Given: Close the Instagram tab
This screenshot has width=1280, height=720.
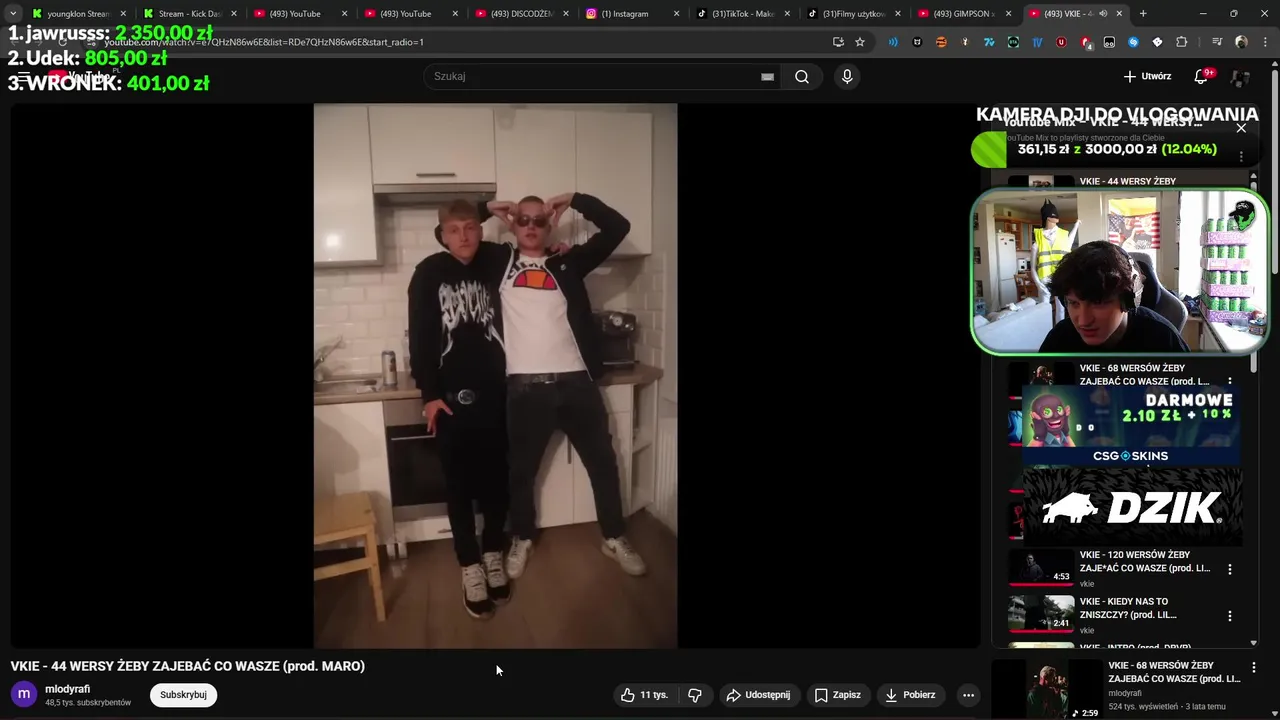Looking at the screenshot, I should (676, 13).
